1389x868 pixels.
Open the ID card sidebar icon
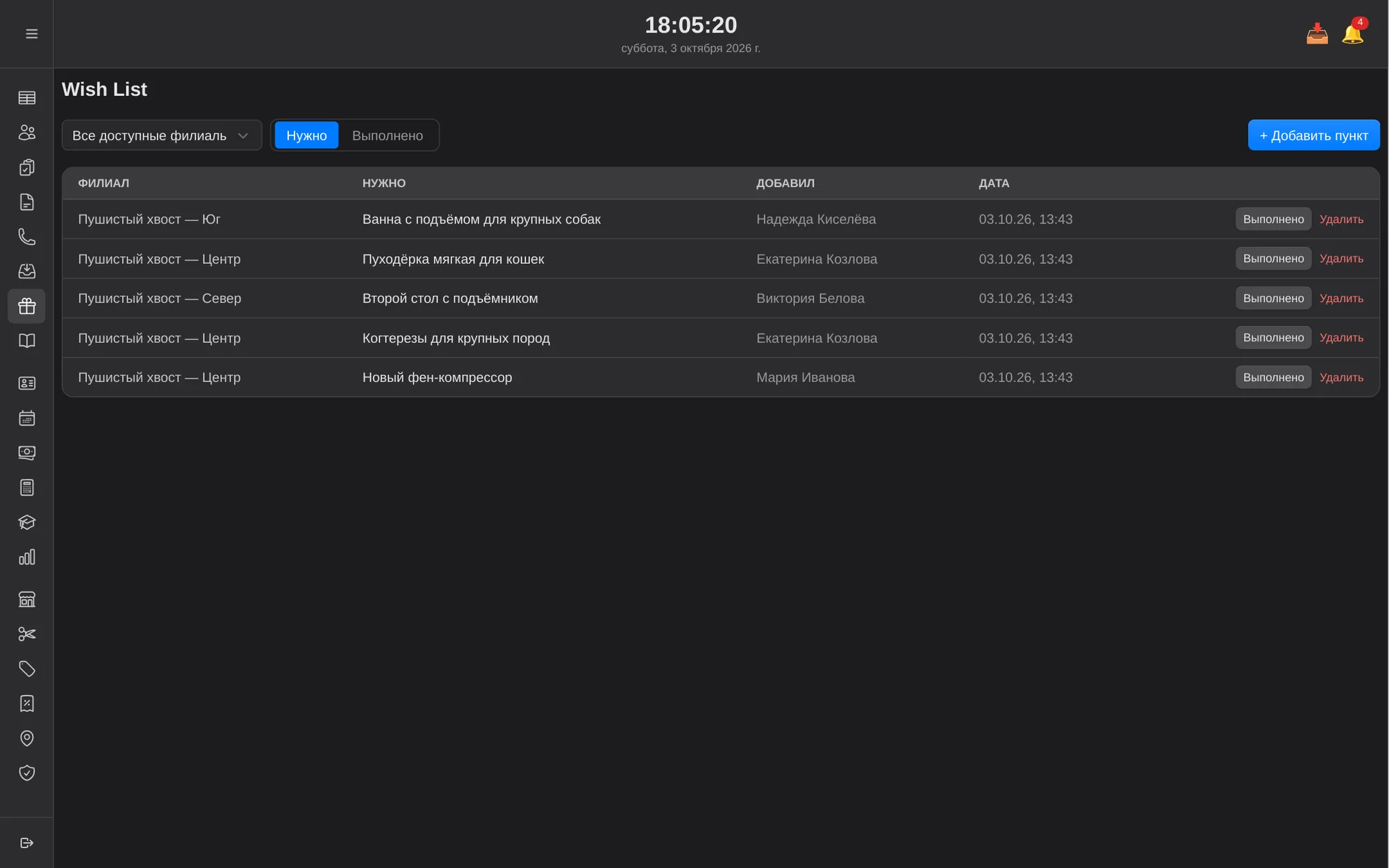[26, 383]
